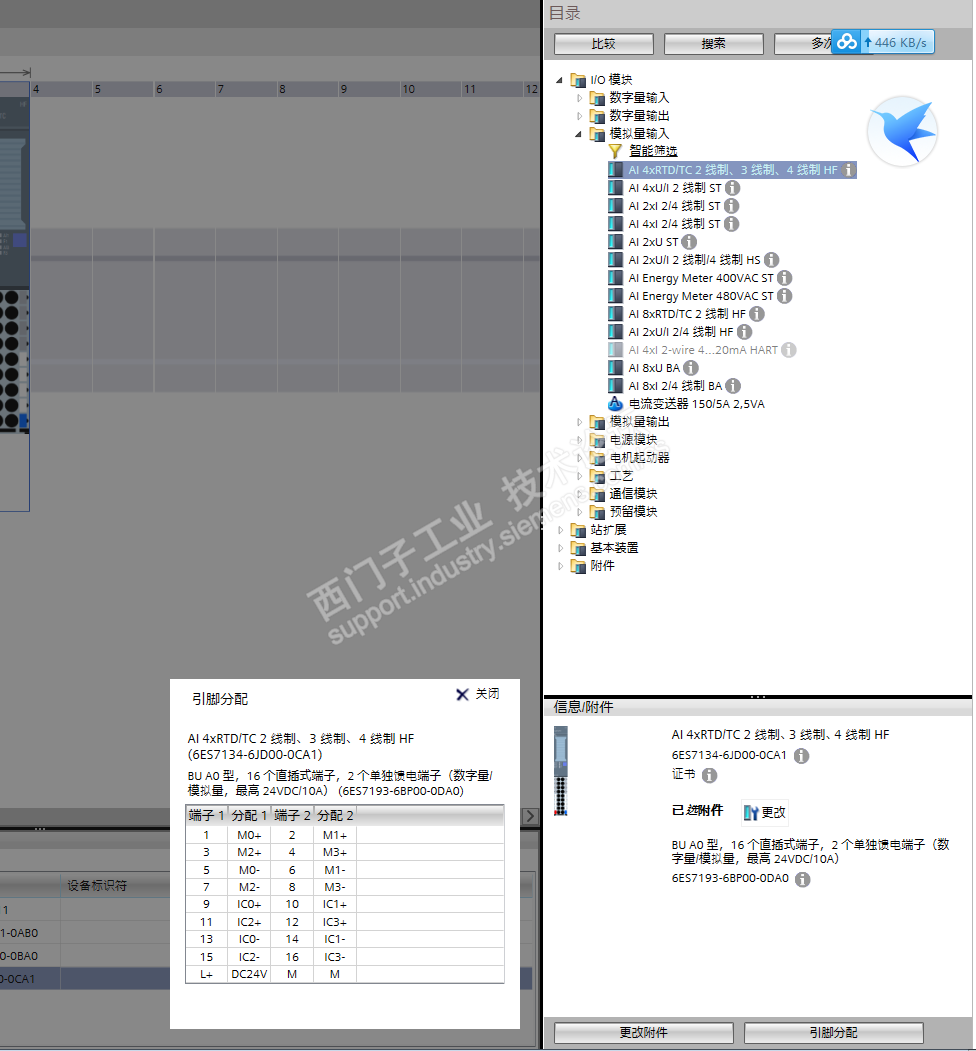This screenshot has height=1051, width=976.
Task: Open info for AI 8xI 2/4 线制 BA
Action: pos(733,386)
